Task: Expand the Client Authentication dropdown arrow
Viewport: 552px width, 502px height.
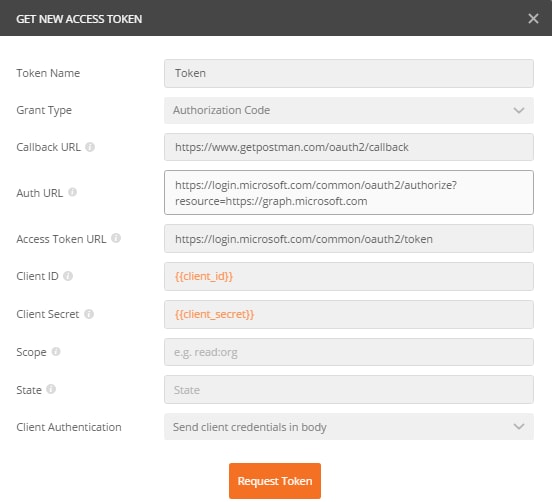Action: click(519, 427)
